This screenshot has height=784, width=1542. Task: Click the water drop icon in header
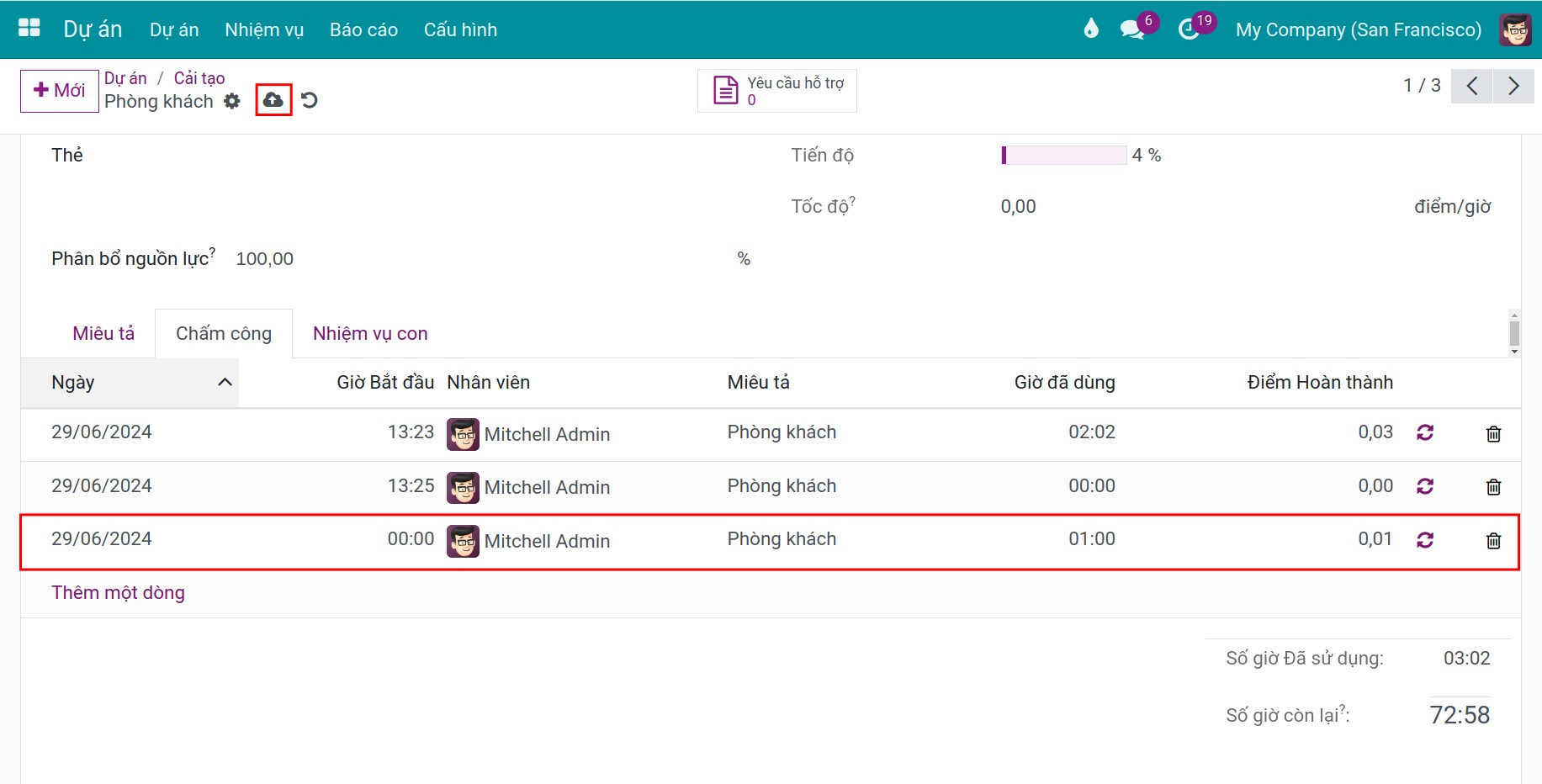coord(1091,29)
